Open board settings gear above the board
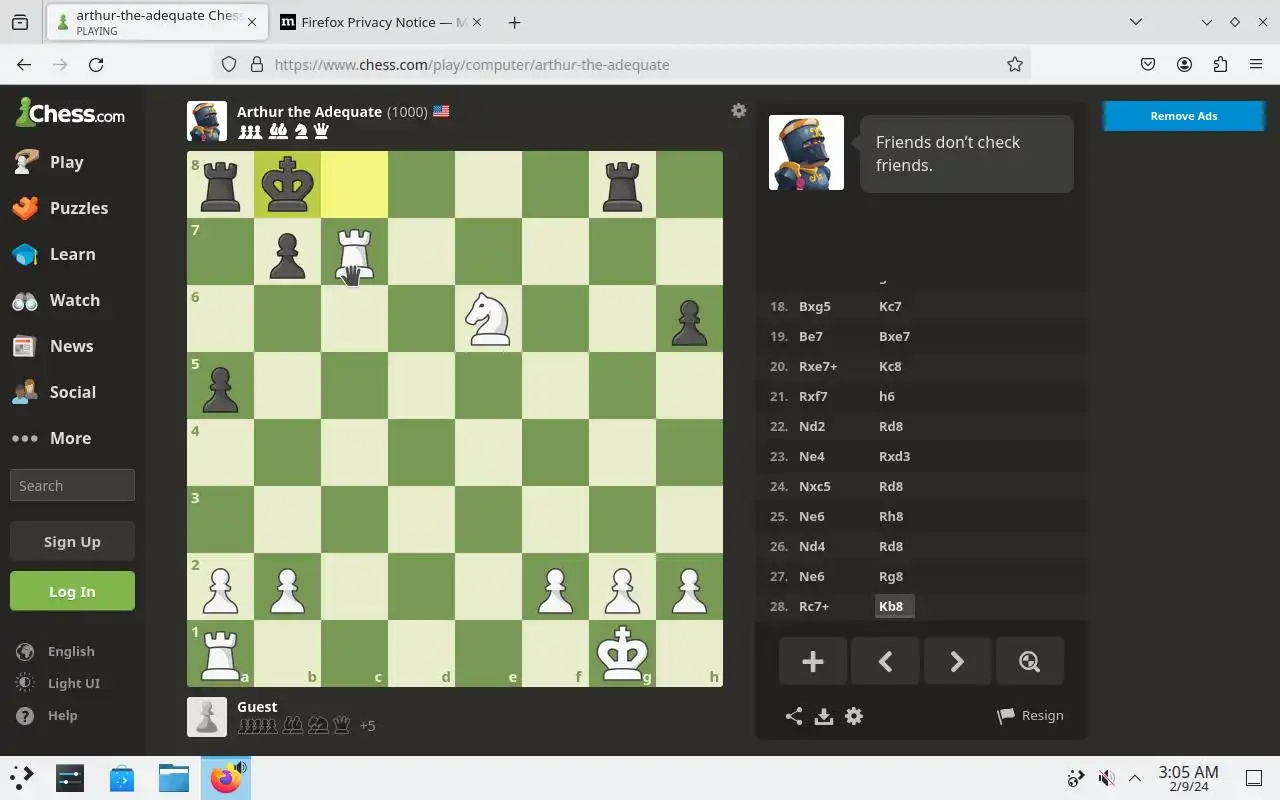 [x=738, y=111]
